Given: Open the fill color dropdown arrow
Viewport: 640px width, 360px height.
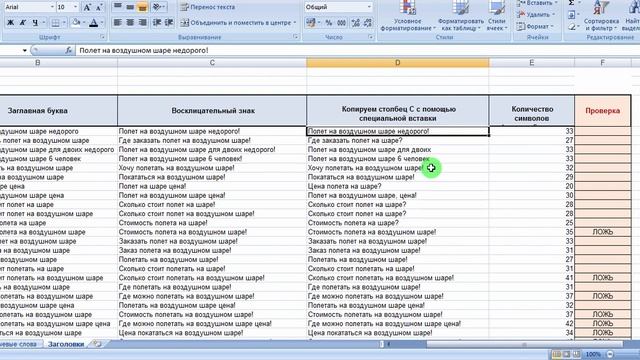Looking at the screenshot, I should (x=84, y=22).
